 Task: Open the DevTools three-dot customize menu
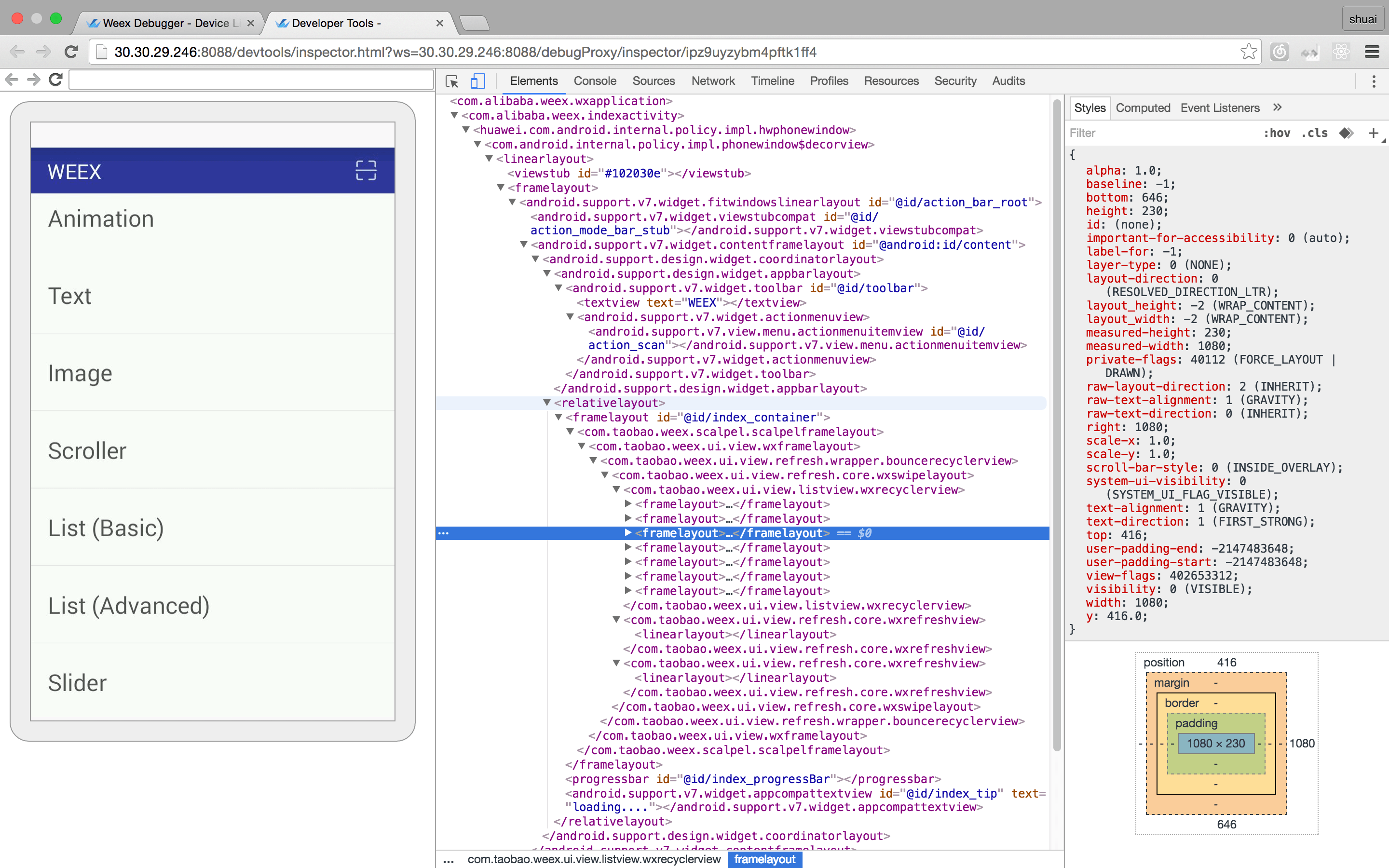tap(1374, 81)
